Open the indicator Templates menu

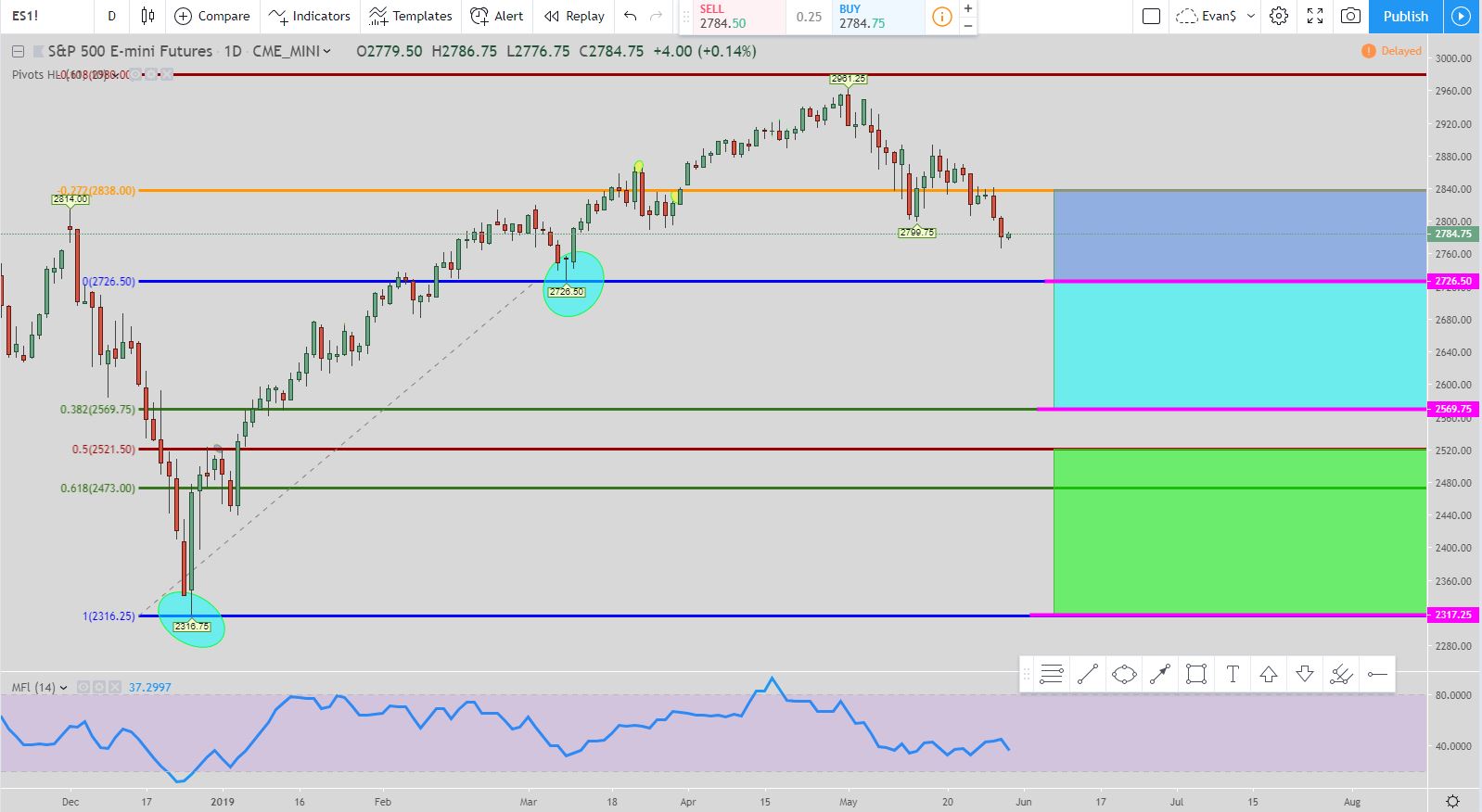click(410, 16)
